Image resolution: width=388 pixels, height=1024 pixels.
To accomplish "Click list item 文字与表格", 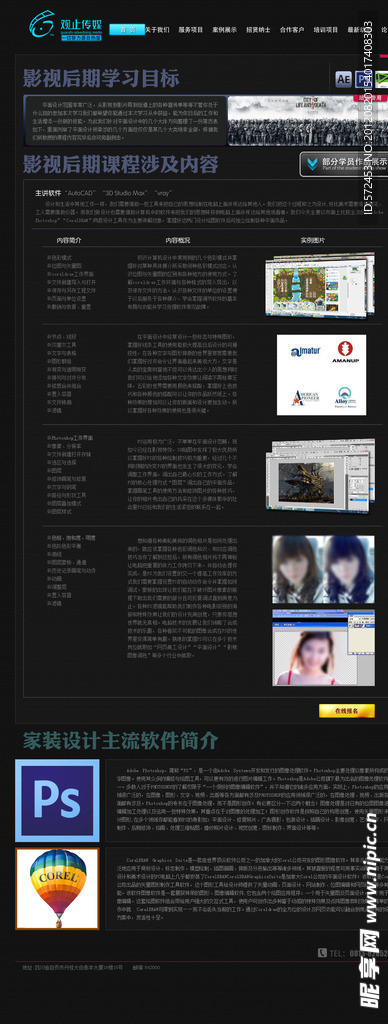I will click(61, 353).
